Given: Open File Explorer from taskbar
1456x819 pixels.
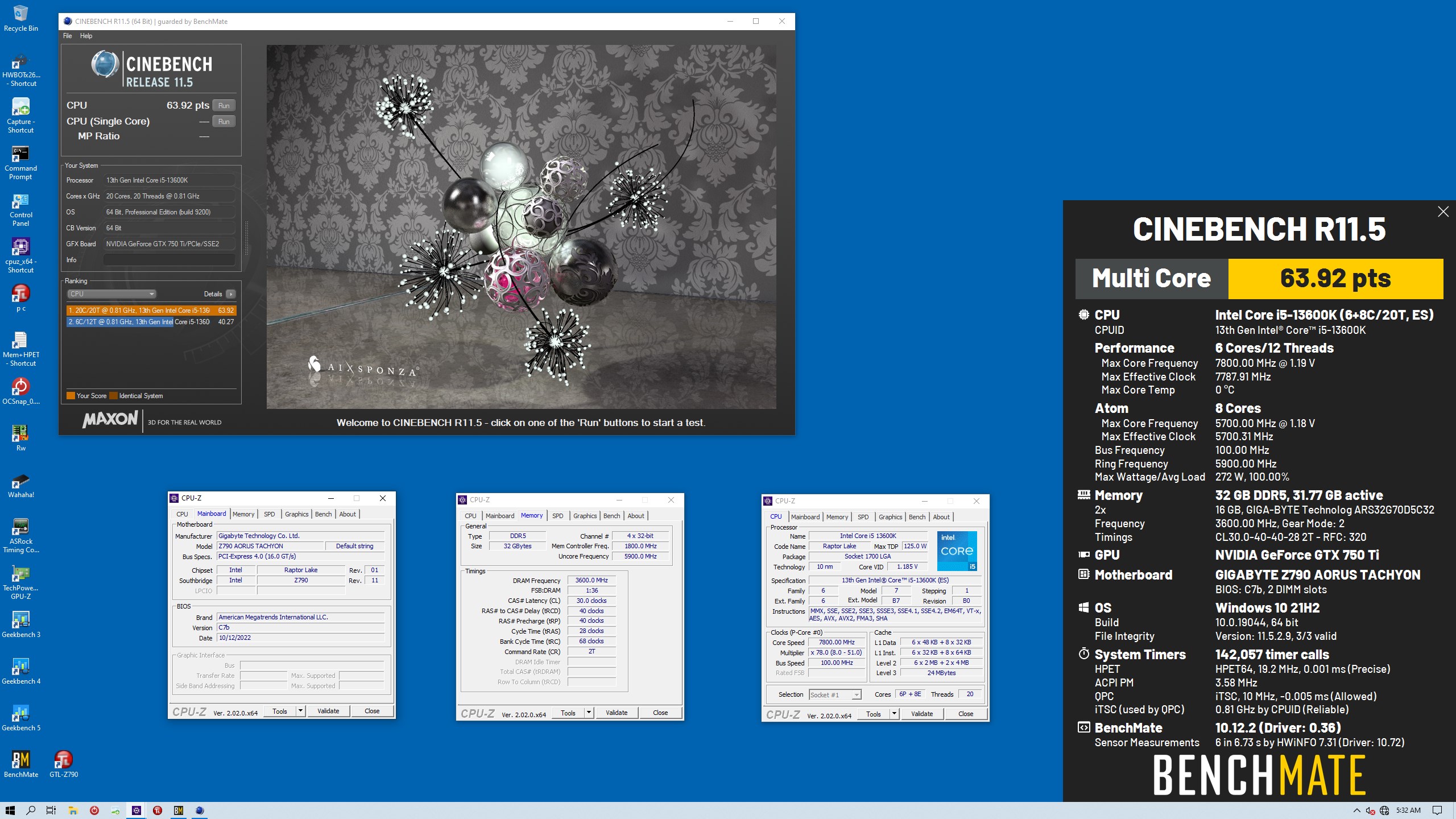Looking at the screenshot, I should (73, 810).
